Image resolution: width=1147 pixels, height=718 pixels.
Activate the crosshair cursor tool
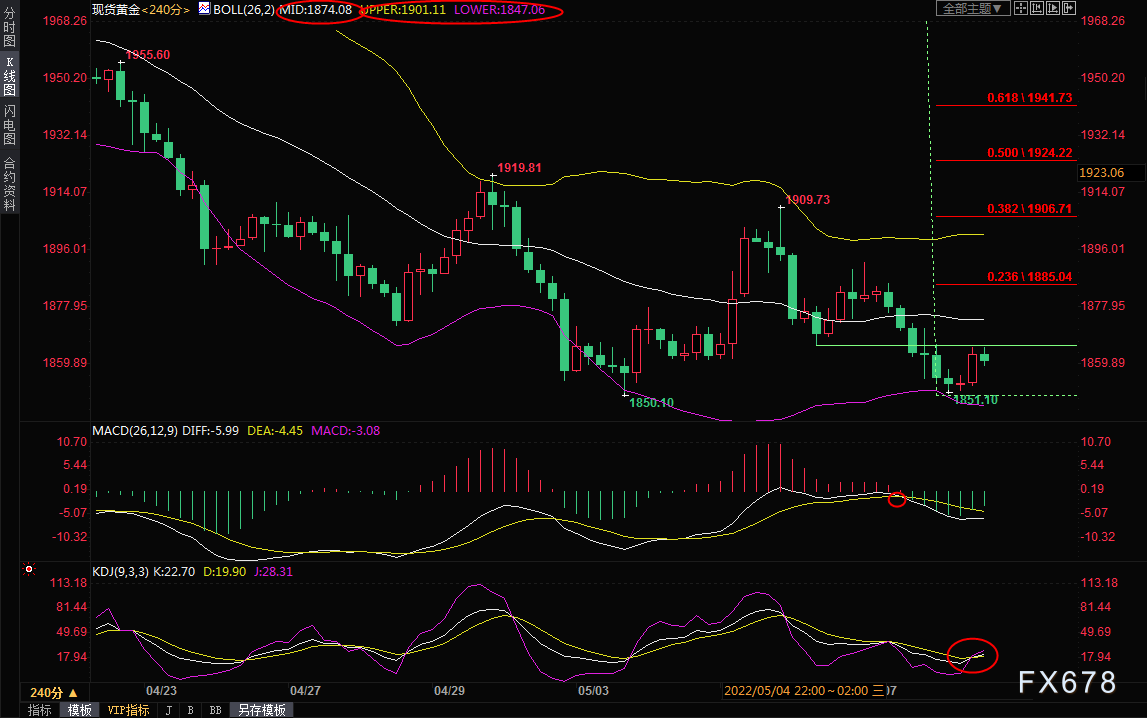pos(1020,8)
